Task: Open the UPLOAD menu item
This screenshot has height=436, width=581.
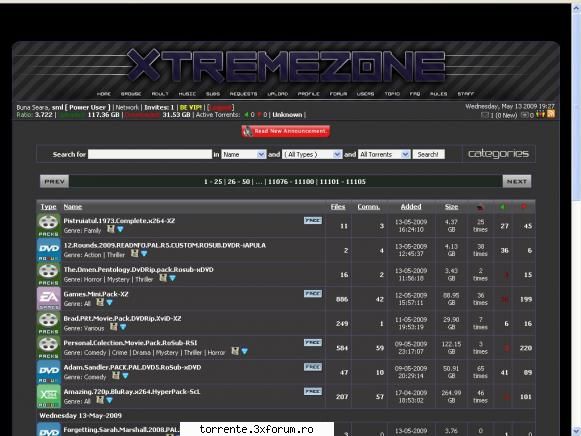Action: click(278, 94)
